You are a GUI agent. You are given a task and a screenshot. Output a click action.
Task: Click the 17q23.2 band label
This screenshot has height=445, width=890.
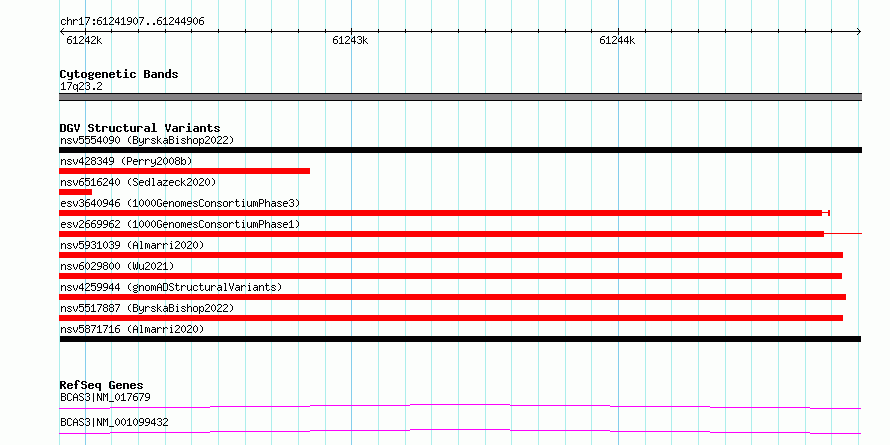(x=81, y=87)
